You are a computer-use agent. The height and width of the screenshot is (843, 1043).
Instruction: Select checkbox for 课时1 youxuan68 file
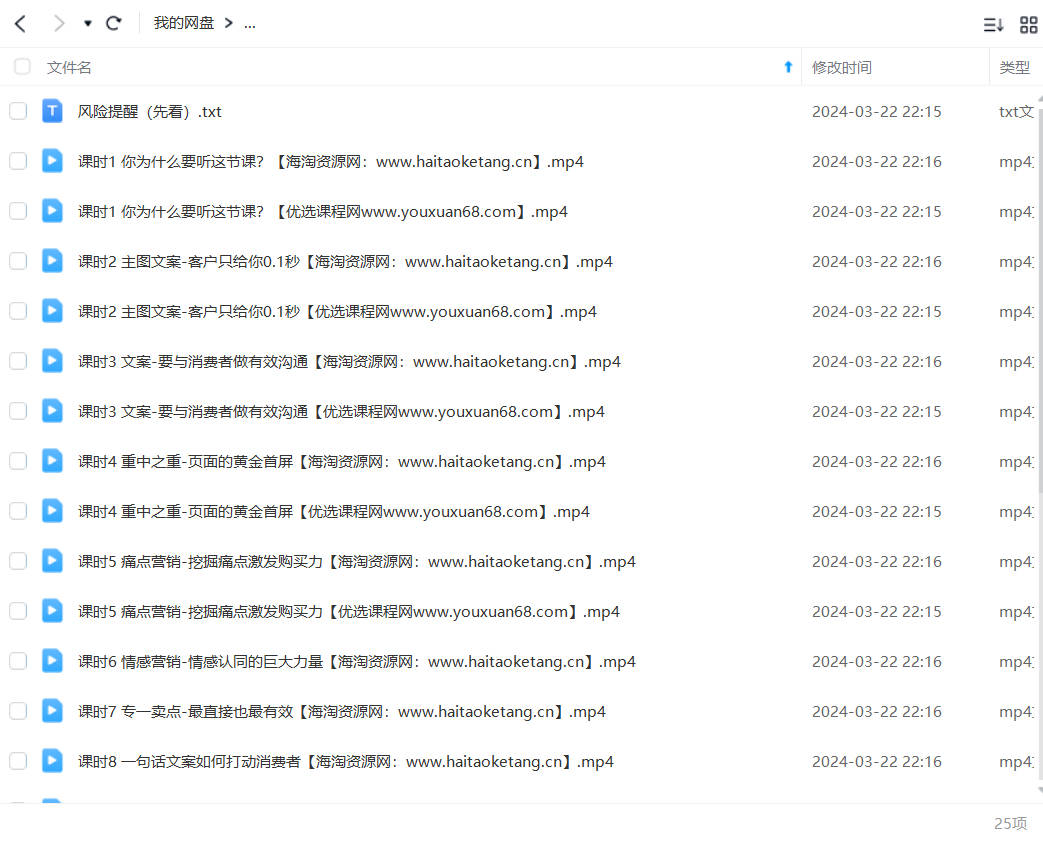coord(18,210)
